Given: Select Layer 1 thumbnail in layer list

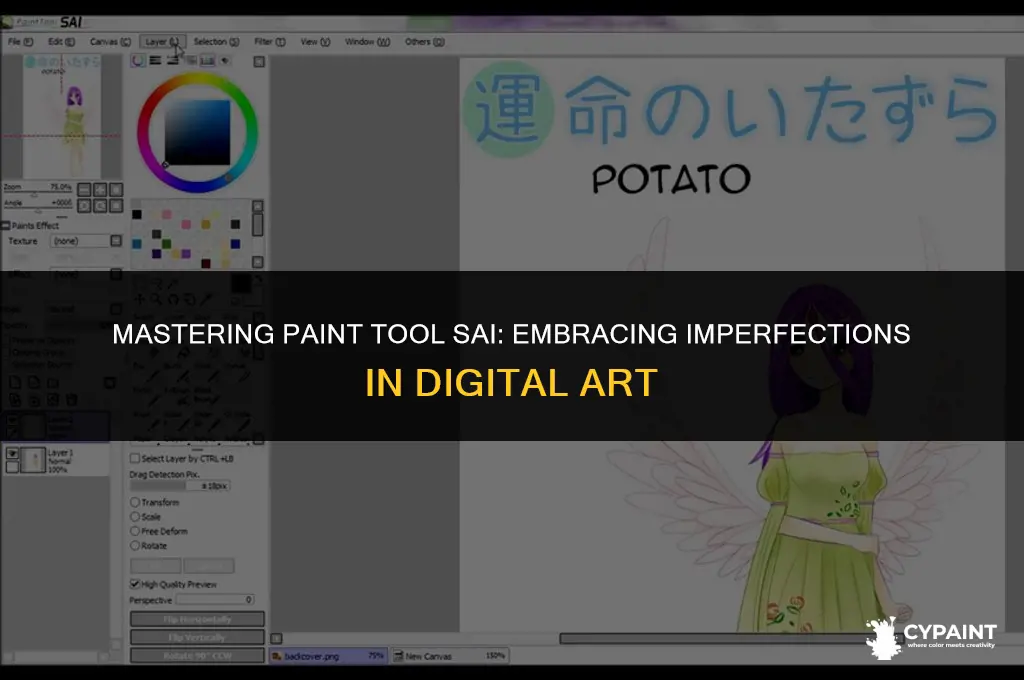Looking at the screenshot, I should (33, 460).
